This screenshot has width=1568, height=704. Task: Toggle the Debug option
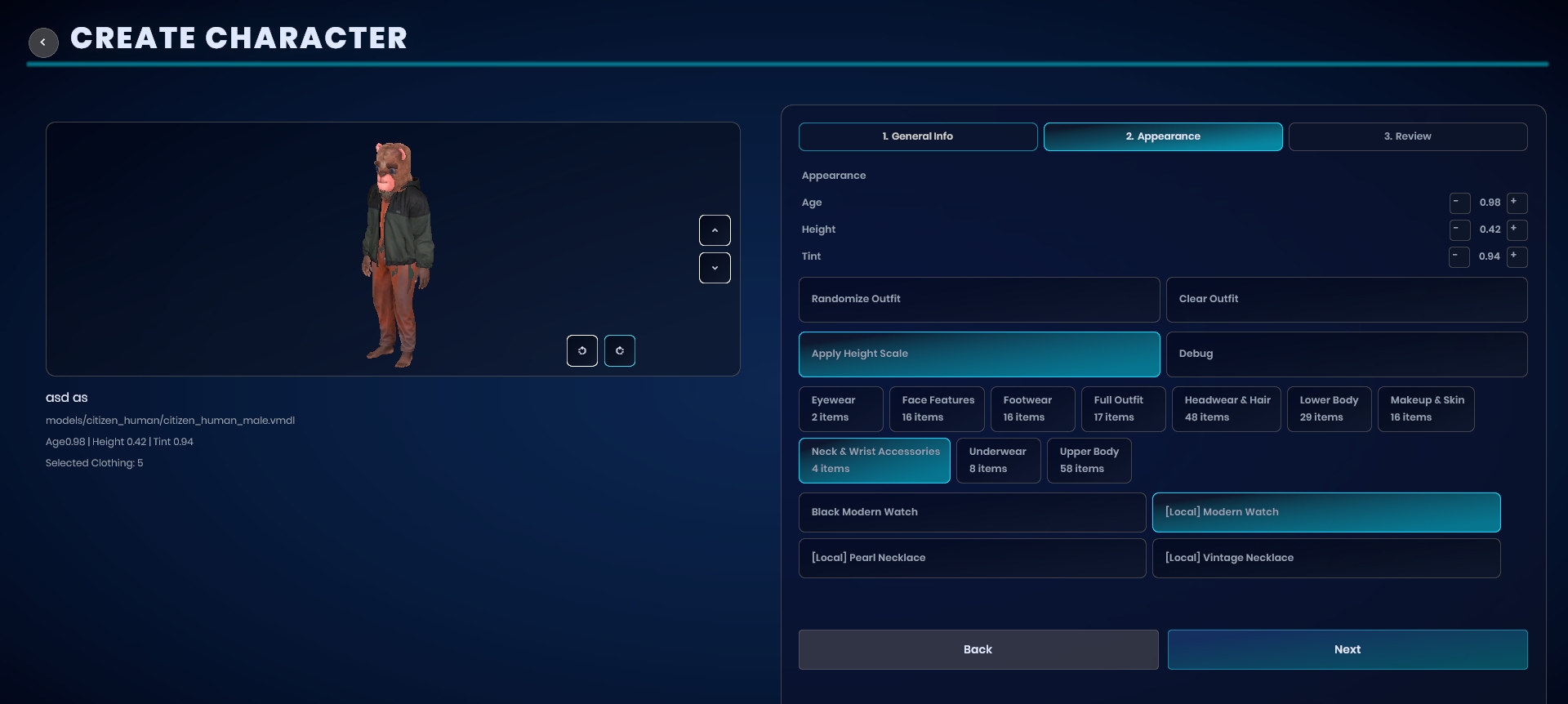[1346, 354]
